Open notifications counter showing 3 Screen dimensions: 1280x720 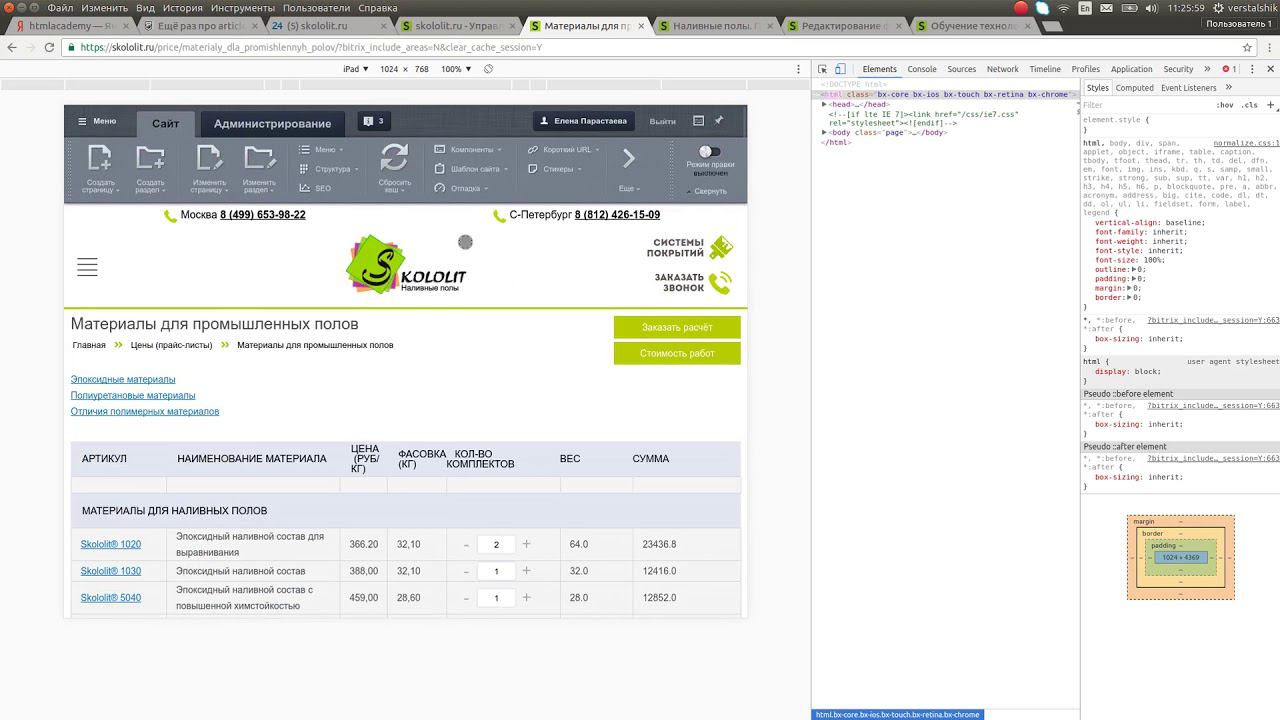[x=374, y=121]
